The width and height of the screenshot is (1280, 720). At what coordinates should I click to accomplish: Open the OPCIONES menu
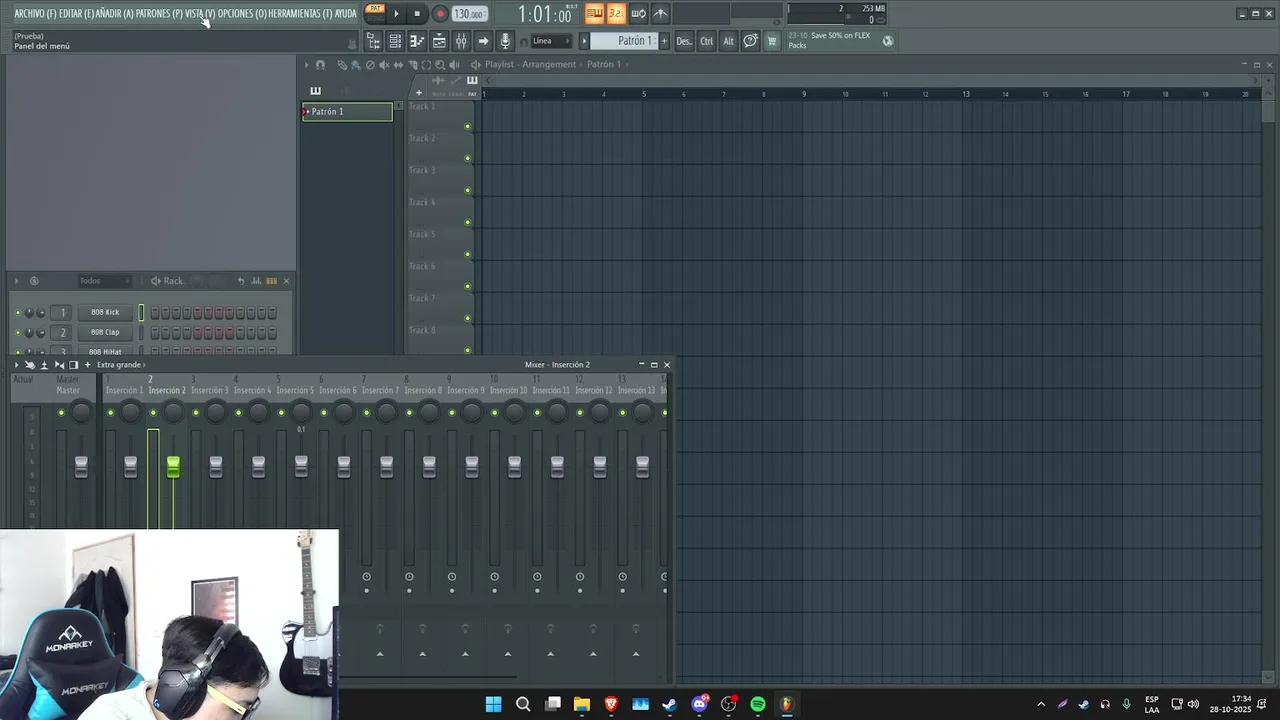click(x=242, y=14)
